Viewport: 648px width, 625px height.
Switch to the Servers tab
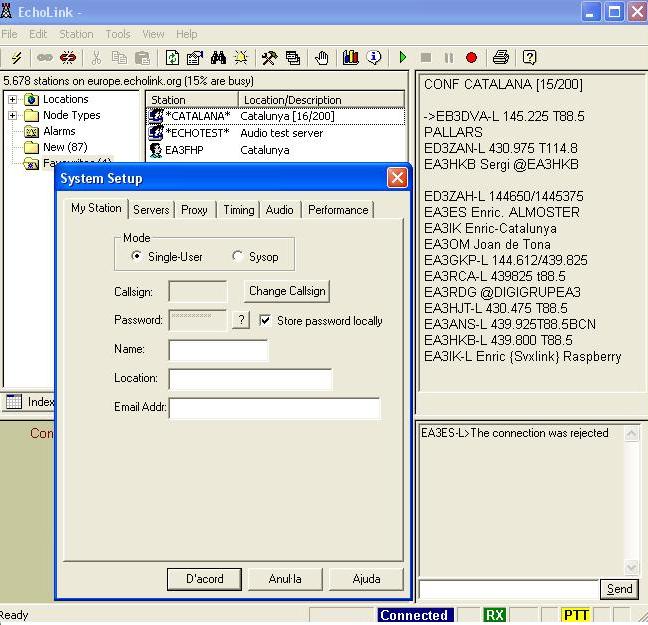[151, 210]
